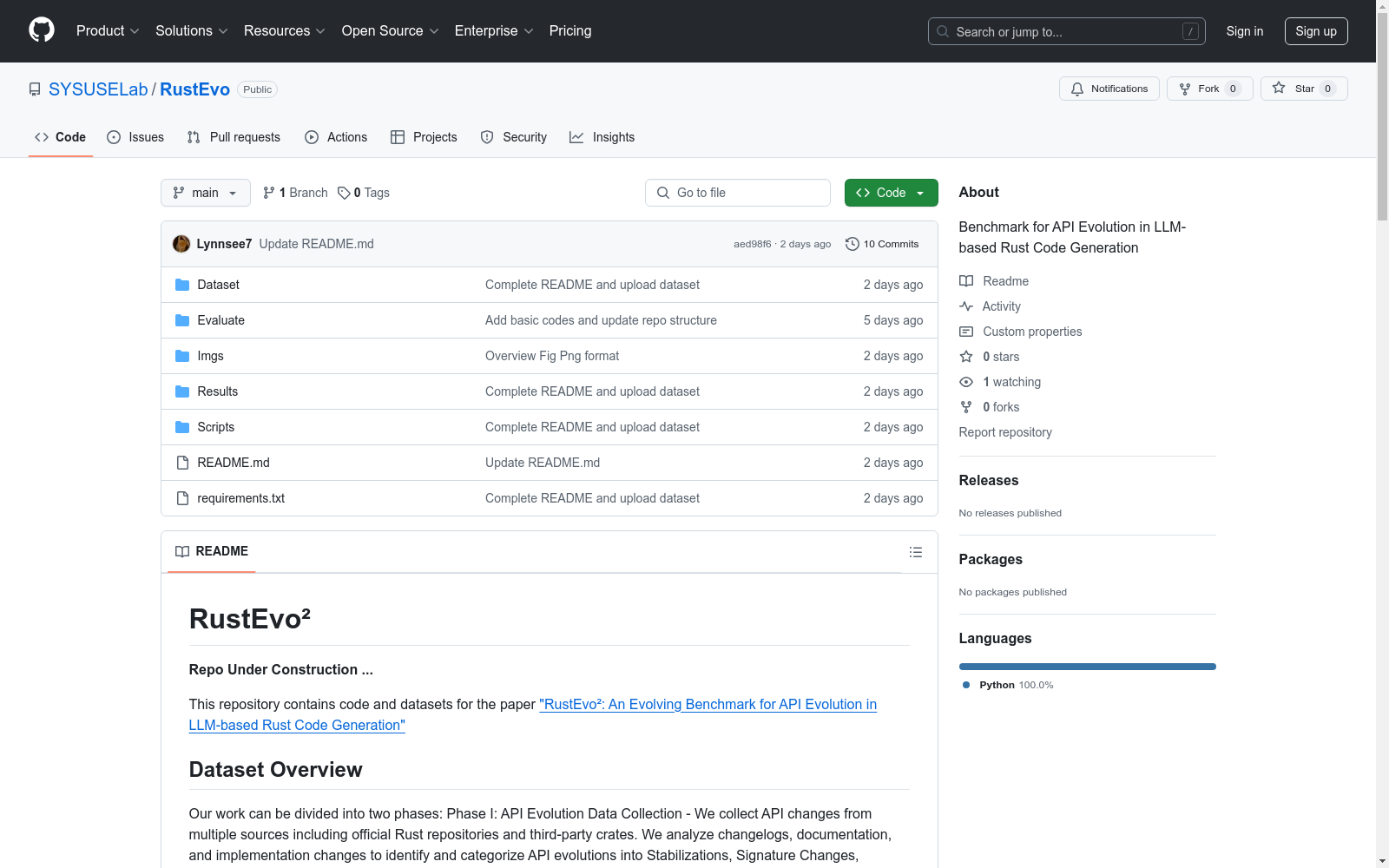Click the Notifications bell button
The image size is (1389, 868).
tap(1109, 89)
